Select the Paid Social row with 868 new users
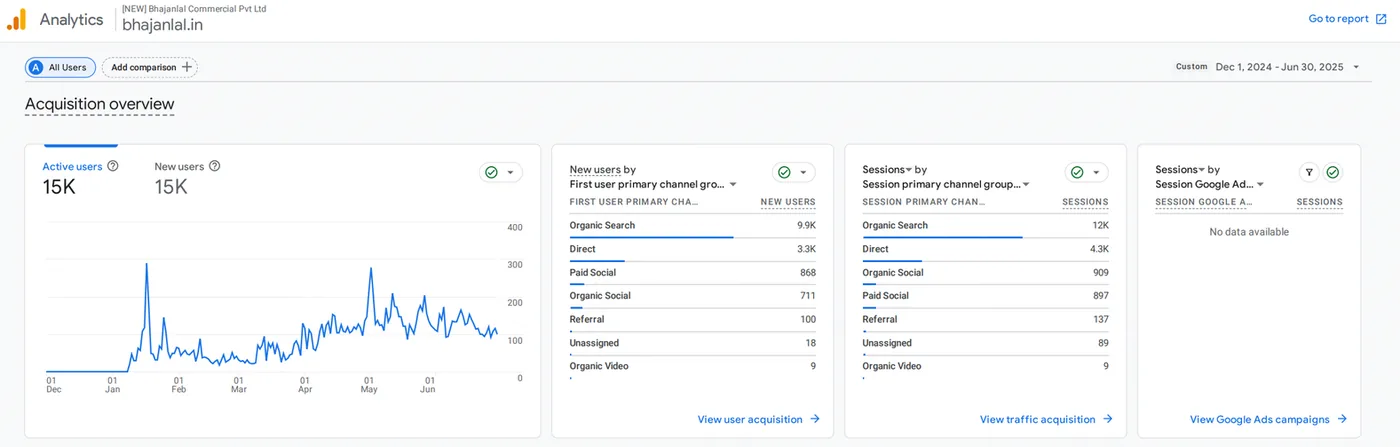 pyautogui.click(x=693, y=273)
